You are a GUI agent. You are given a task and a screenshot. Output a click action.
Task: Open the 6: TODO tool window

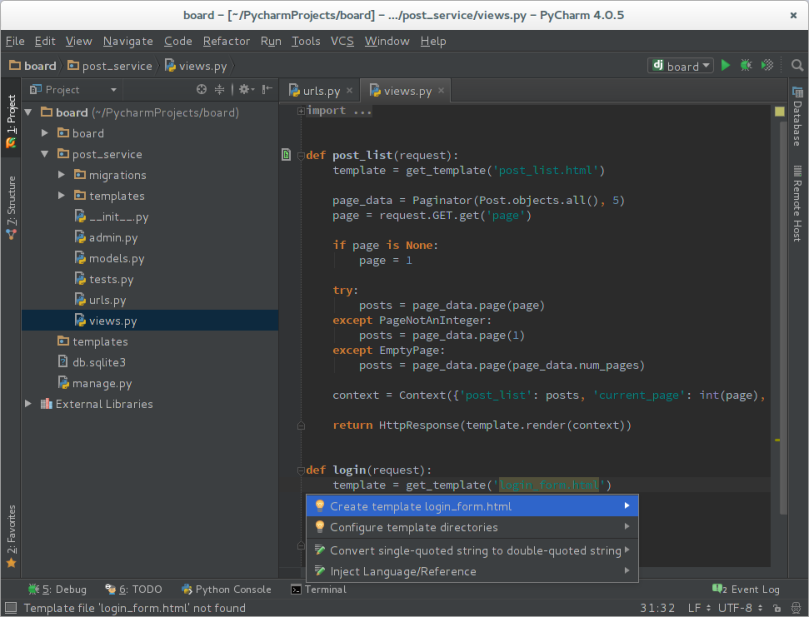pyautogui.click(x=134, y=589)
